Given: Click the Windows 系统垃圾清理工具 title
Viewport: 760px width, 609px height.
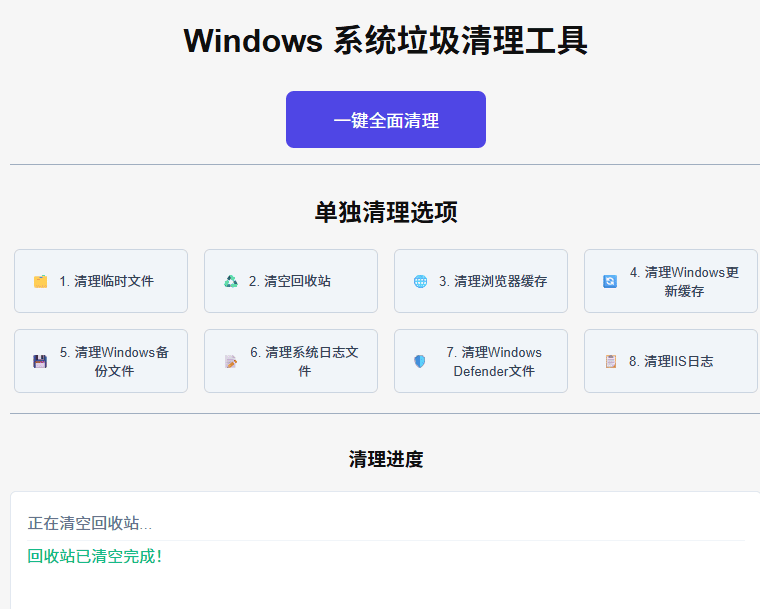Looking at the screenshot, I should (386, 40).
